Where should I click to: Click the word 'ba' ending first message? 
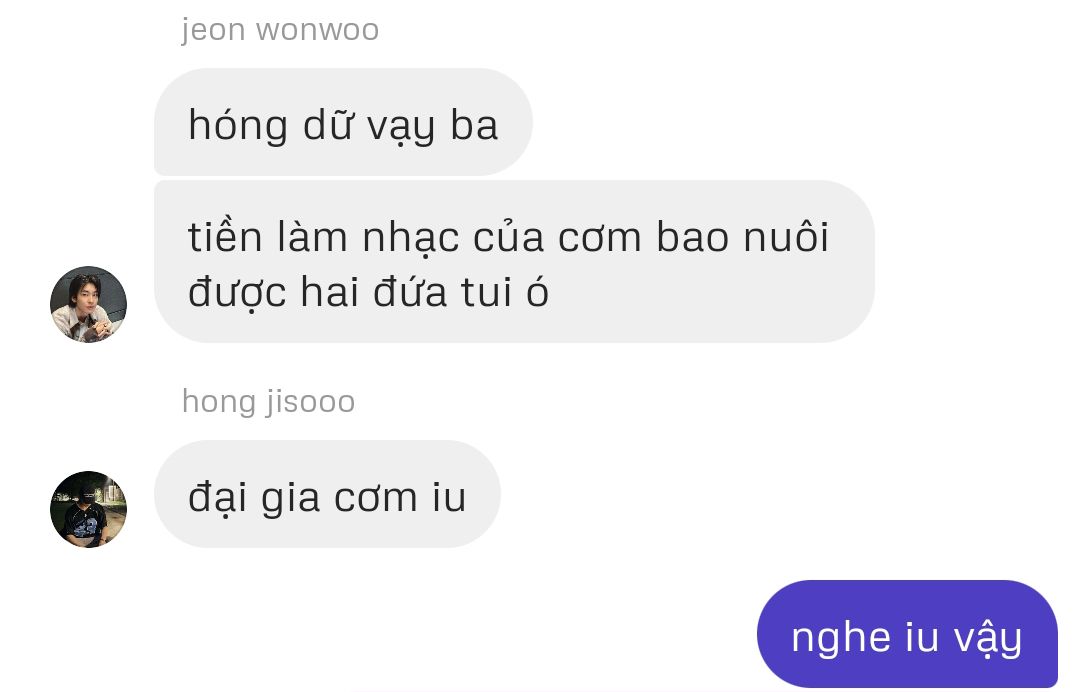coord(474,125)
